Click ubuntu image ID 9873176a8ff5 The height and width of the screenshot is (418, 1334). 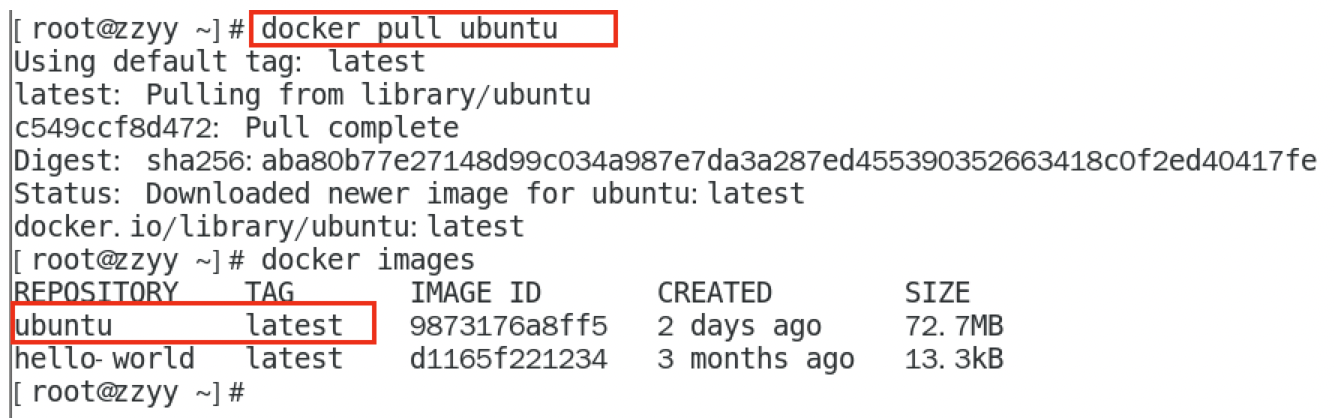click(508, 325)
